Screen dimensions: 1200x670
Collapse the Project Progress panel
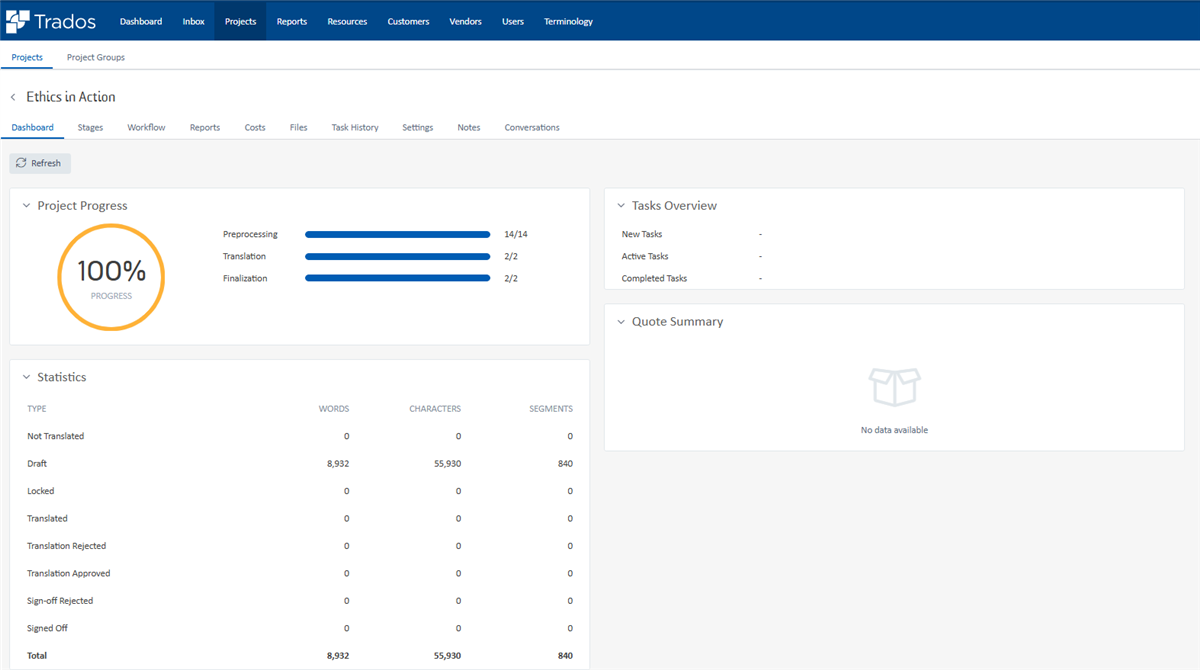click(24, 205)
